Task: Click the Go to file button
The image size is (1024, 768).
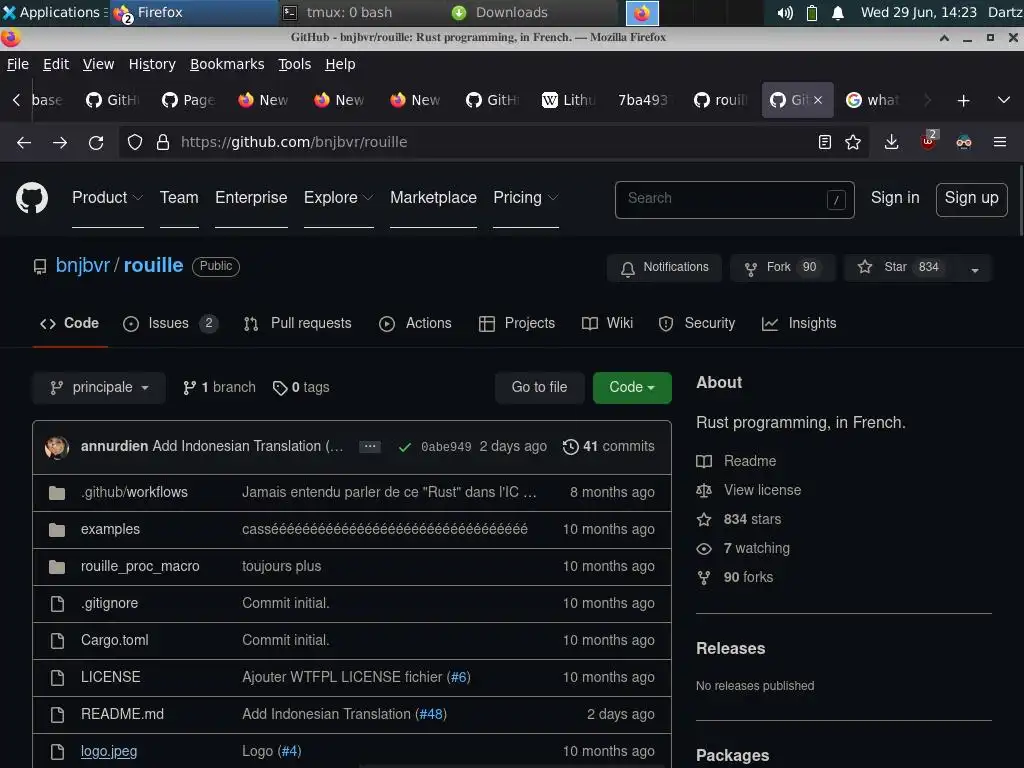Action: (539, 387)
